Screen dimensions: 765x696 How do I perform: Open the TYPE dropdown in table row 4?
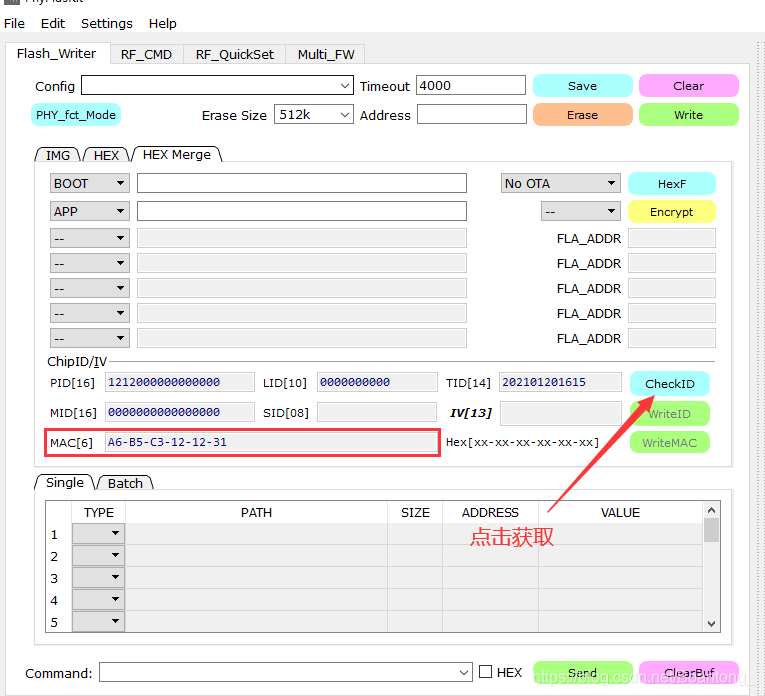click(99, 599)
